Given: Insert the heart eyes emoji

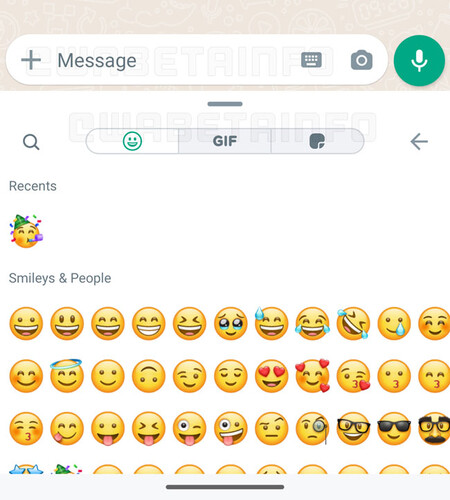Looking at the screenshot, I should [271, 376].
